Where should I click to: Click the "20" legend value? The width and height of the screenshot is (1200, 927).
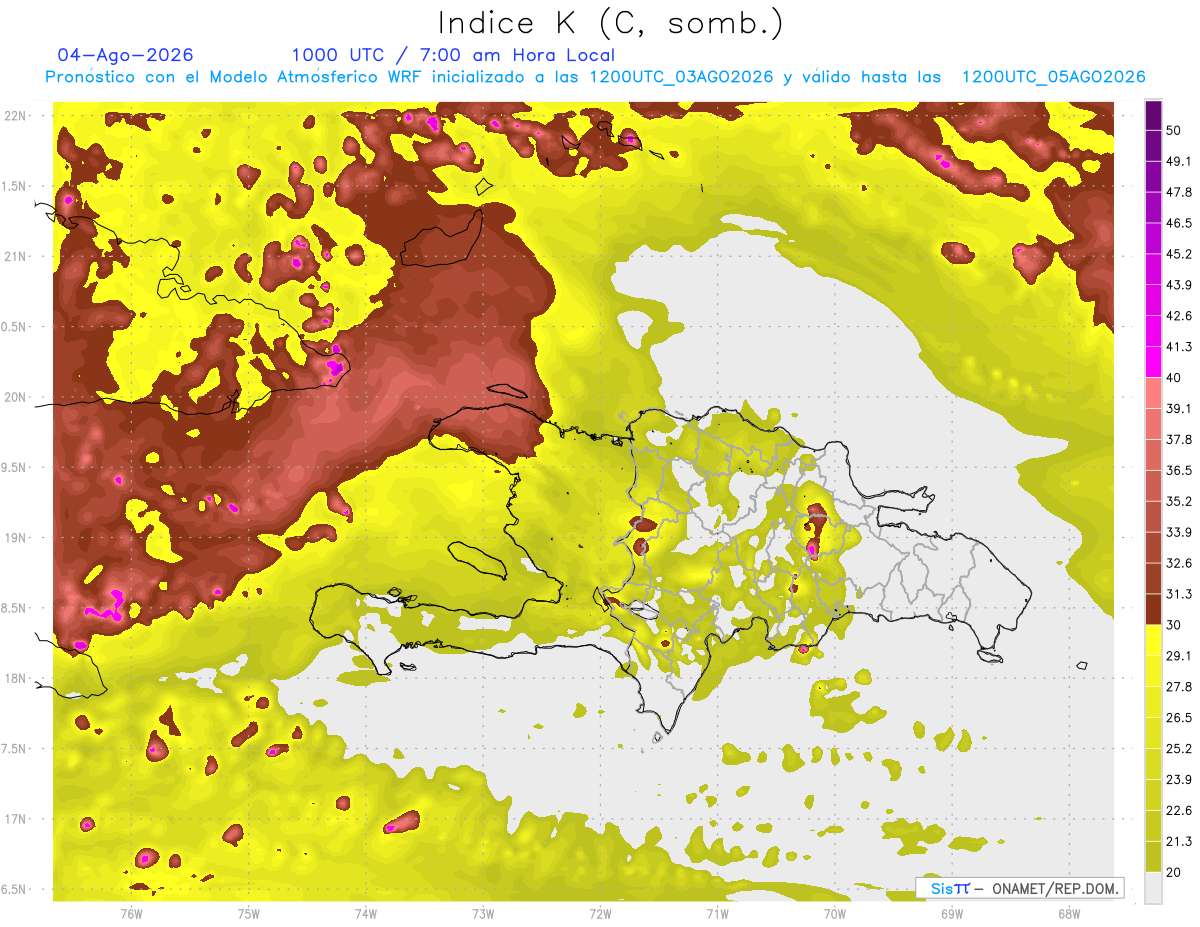pos(1174,872)
